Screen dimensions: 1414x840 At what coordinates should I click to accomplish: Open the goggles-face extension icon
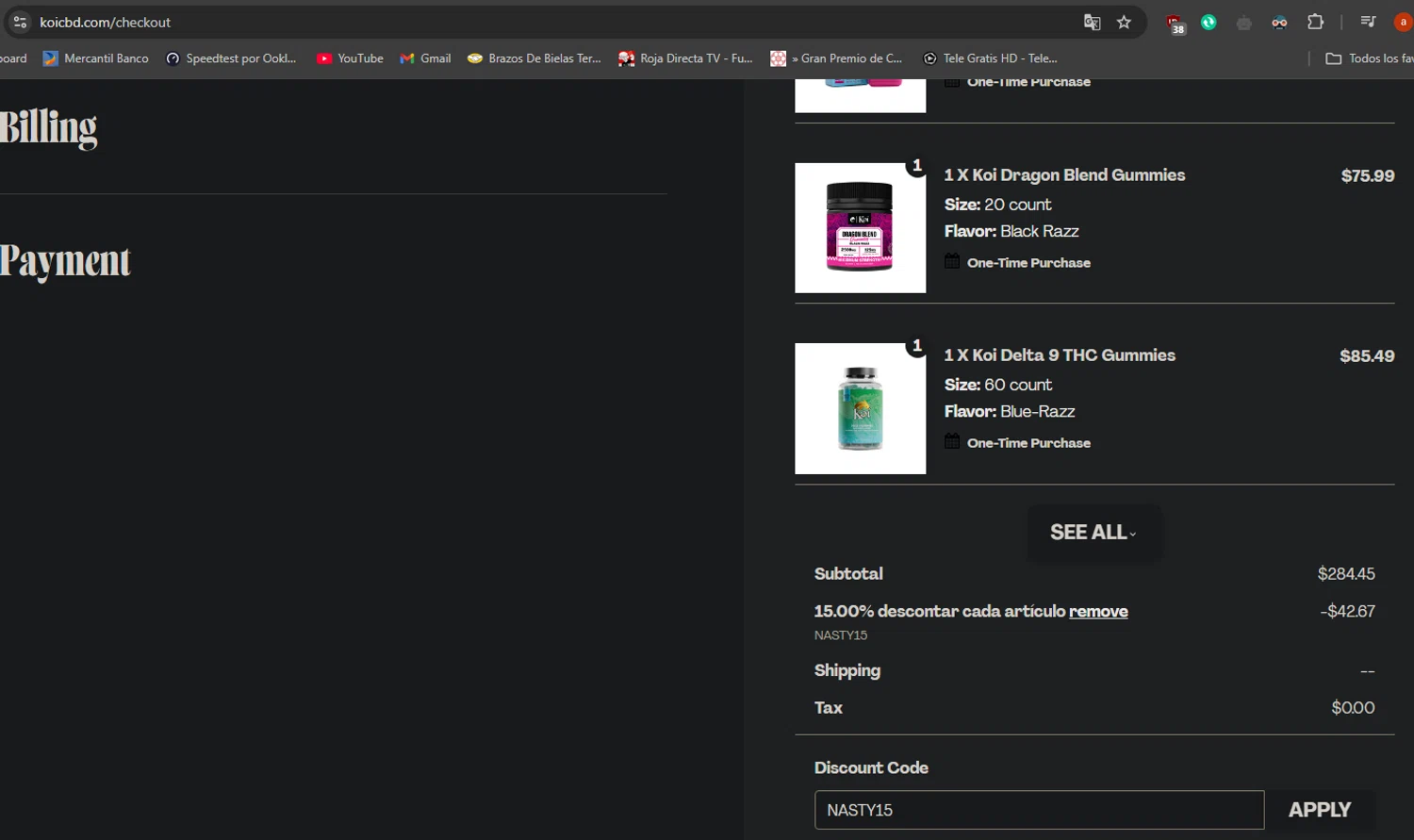click(1279, 22)
